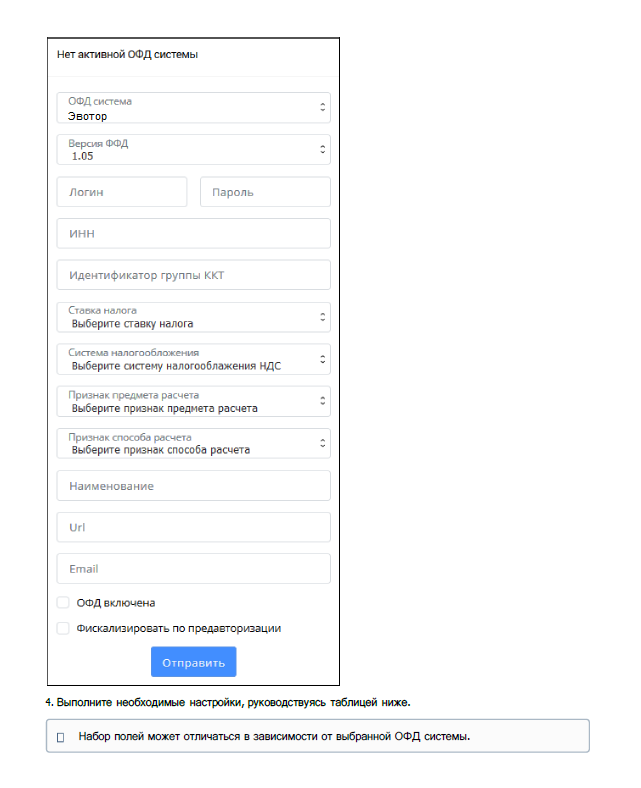This screenshot has height=788, width=641.
Task: Click the ИНН text field
Action: click(x=193, y=233)
